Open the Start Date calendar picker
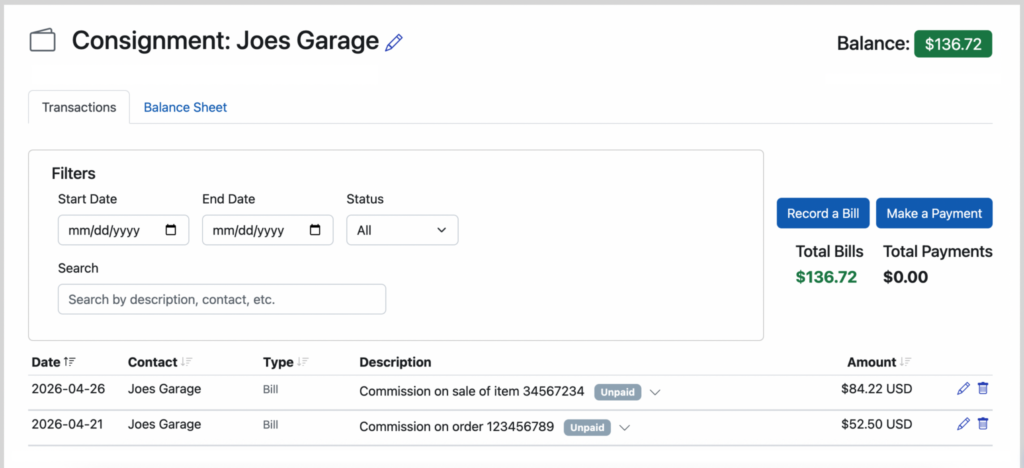Viewport: 1024px width, 468px height. coord(171,230)
